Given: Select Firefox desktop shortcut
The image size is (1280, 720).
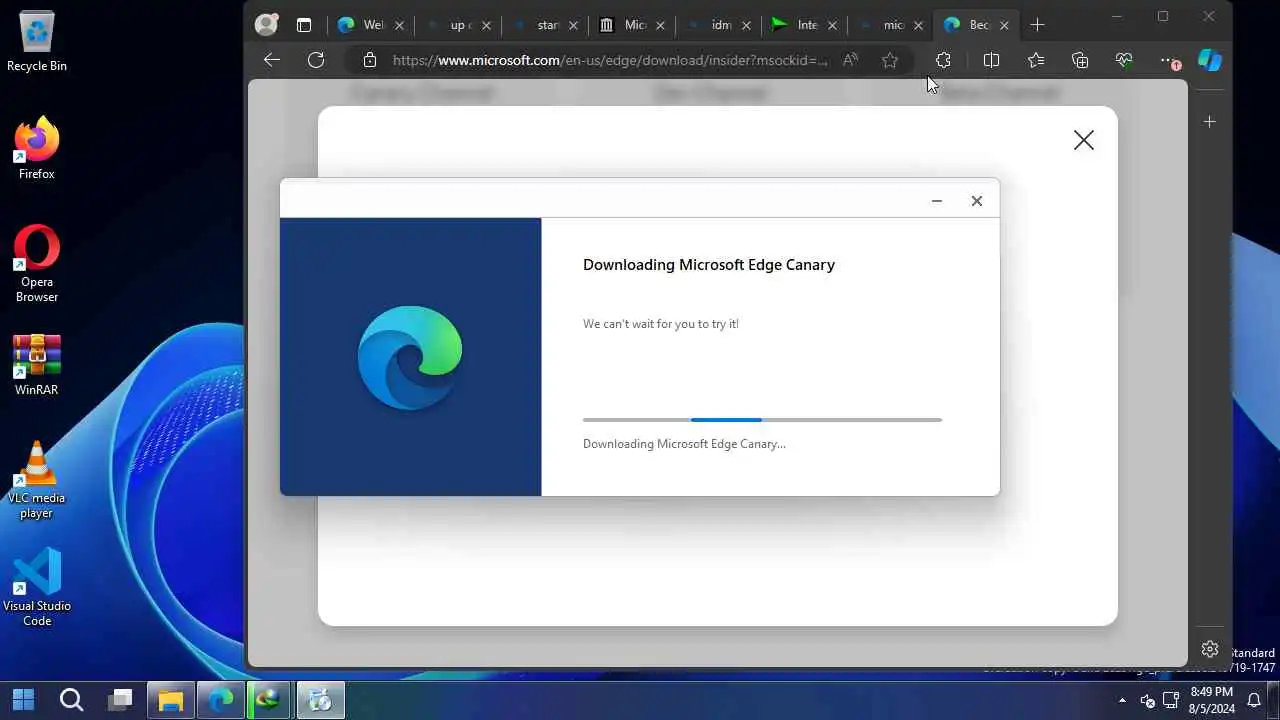Looking at the screenshot, I should pyautogui.click(x=37, y=150).
